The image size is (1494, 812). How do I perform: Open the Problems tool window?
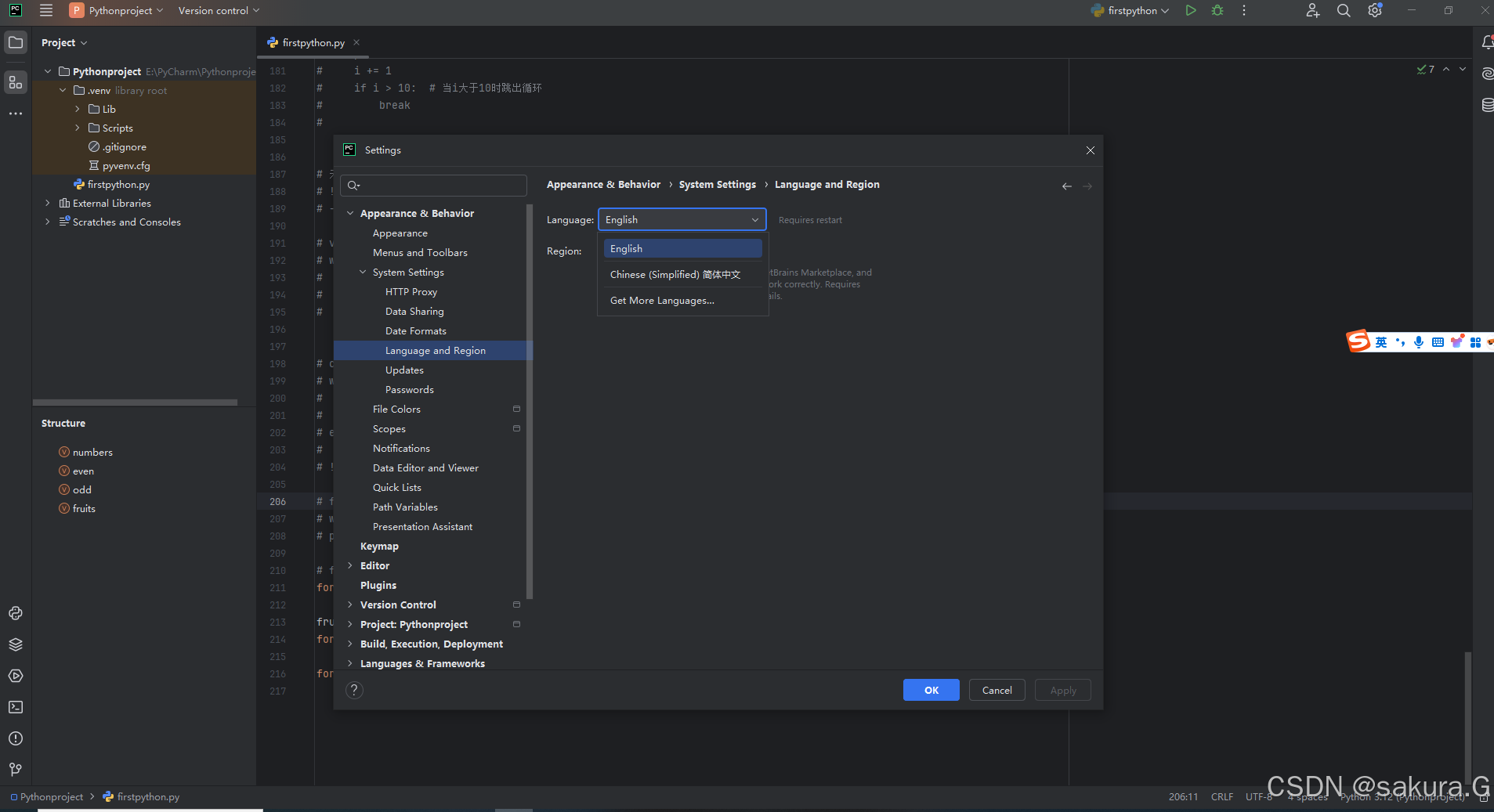point(16,738)
